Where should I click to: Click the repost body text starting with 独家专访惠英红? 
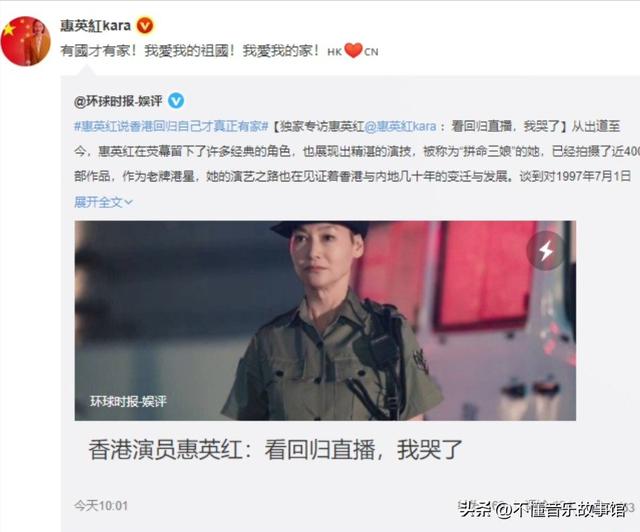click(x=353, y=151)
